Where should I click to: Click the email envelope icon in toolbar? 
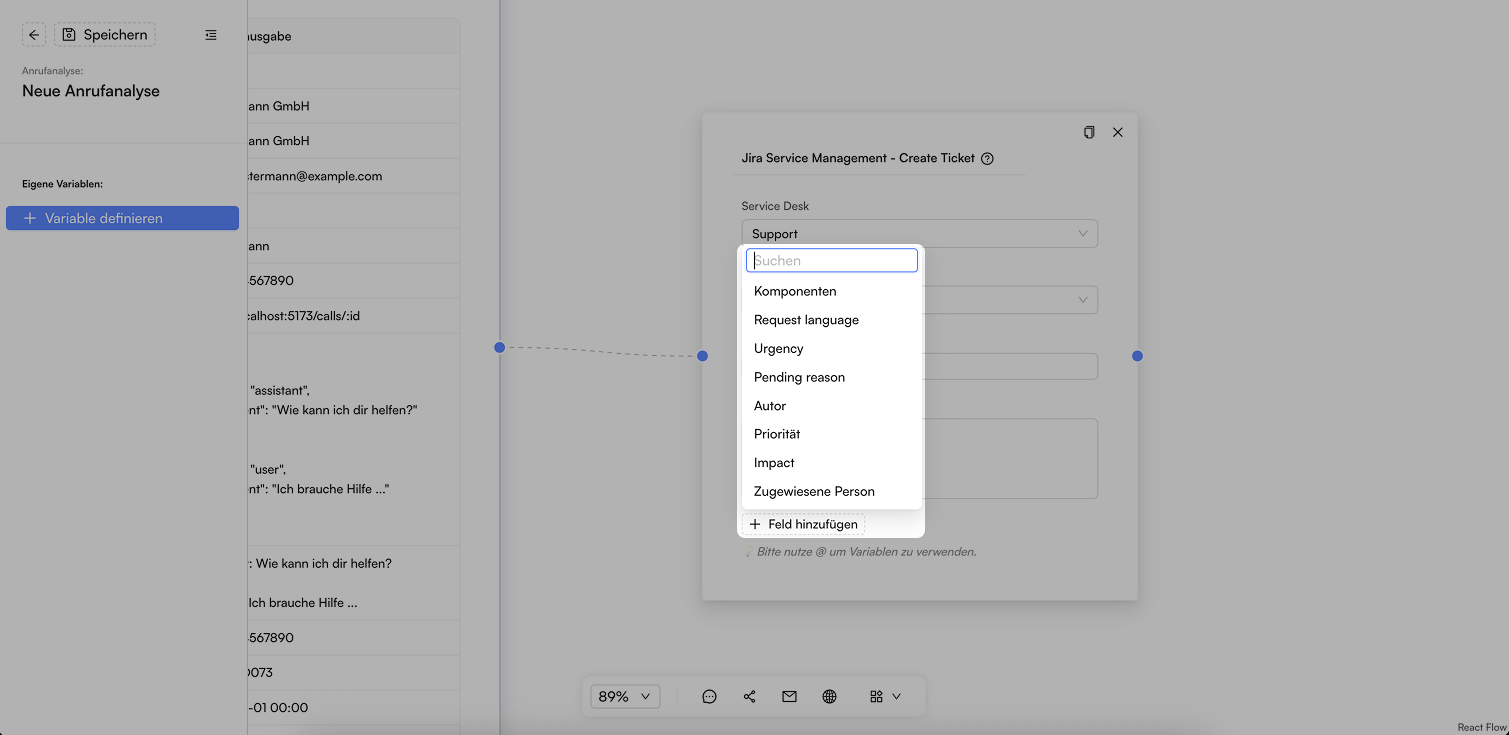[x=789, y=696]
